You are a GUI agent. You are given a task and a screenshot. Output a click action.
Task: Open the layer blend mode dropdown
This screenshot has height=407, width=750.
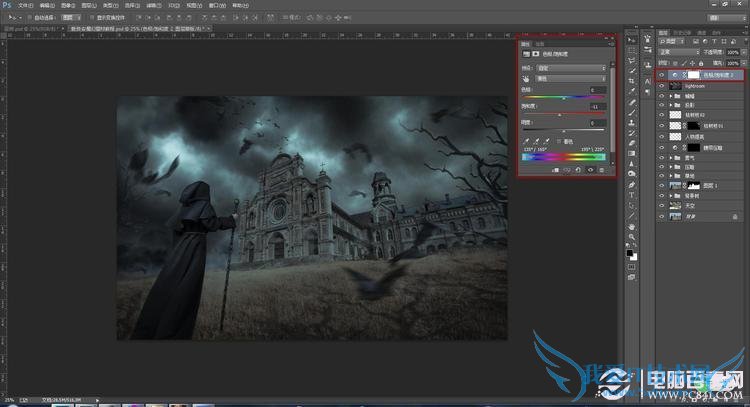(678, 52)
